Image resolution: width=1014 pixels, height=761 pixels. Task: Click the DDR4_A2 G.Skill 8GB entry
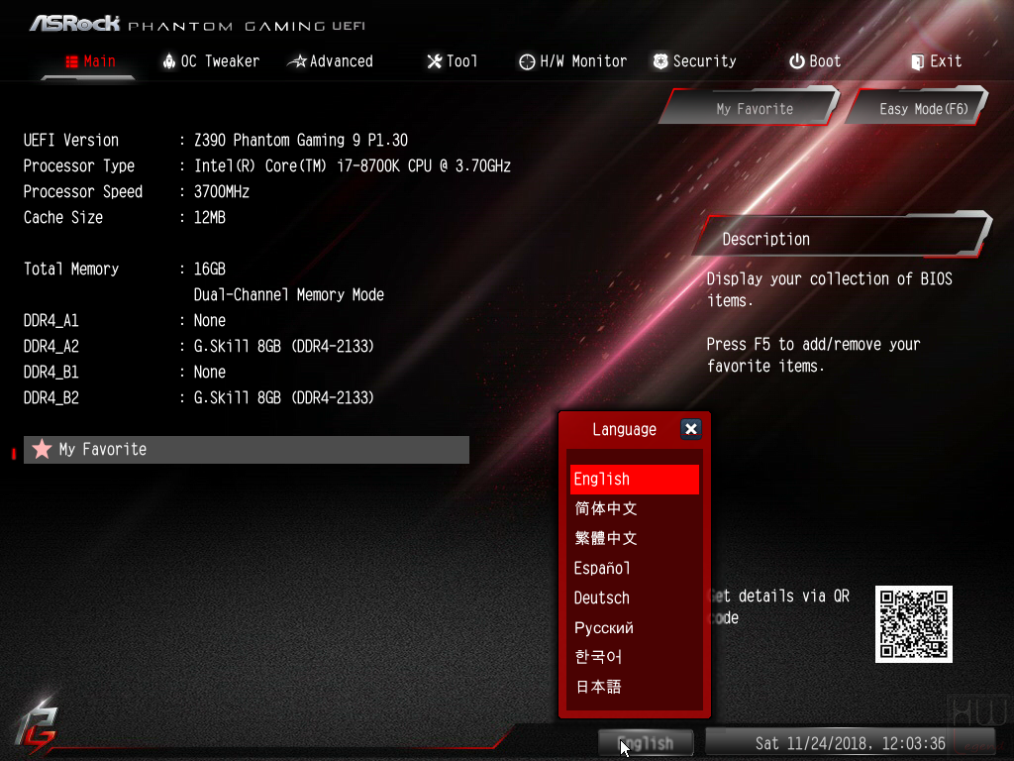(284, 347)
